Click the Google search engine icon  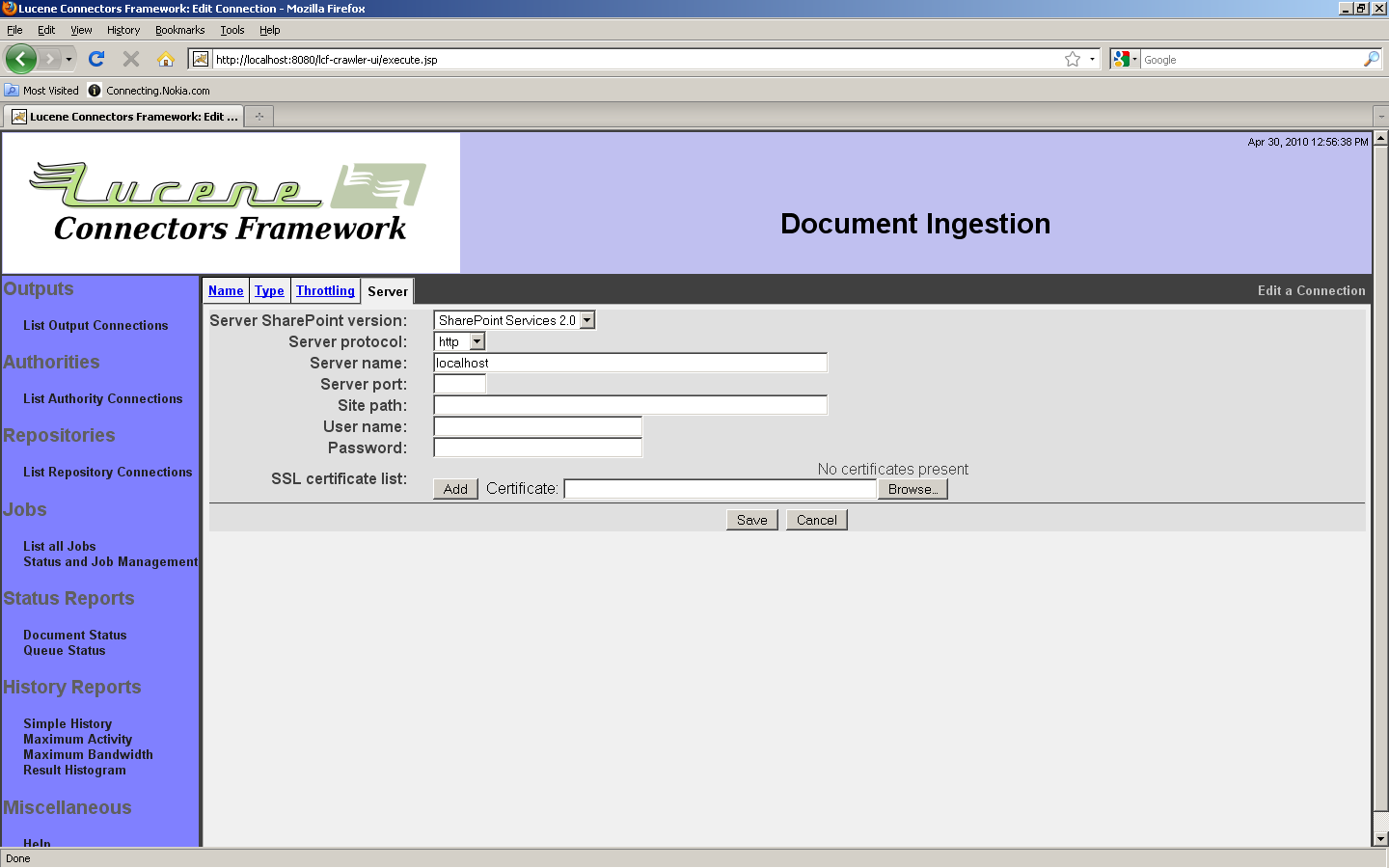(1121, 59)
